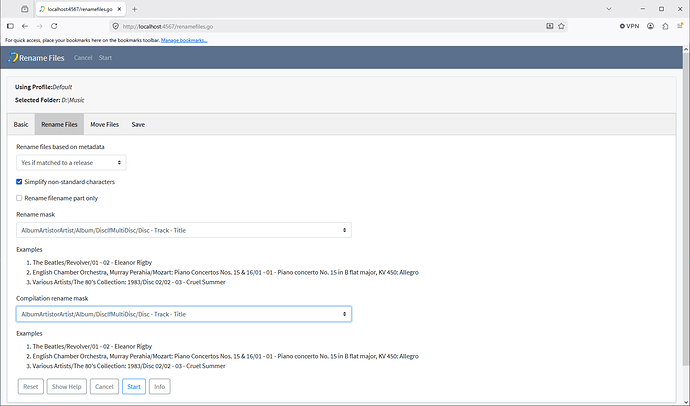Open Rename files based on metadata dropdown
This screenshot has height=406, width=690.
point(71,163)
